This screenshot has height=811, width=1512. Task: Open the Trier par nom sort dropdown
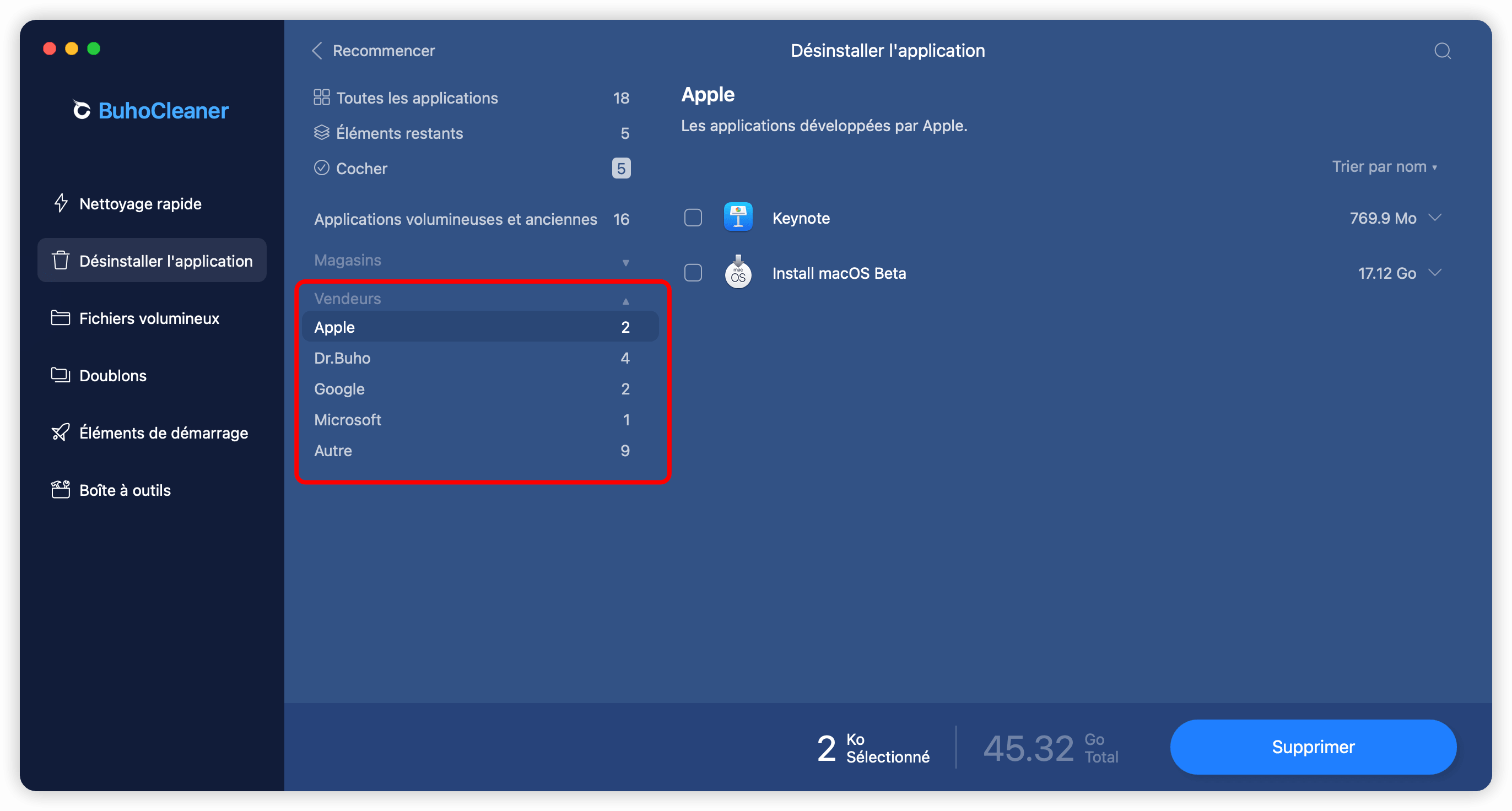[1385, 166]
